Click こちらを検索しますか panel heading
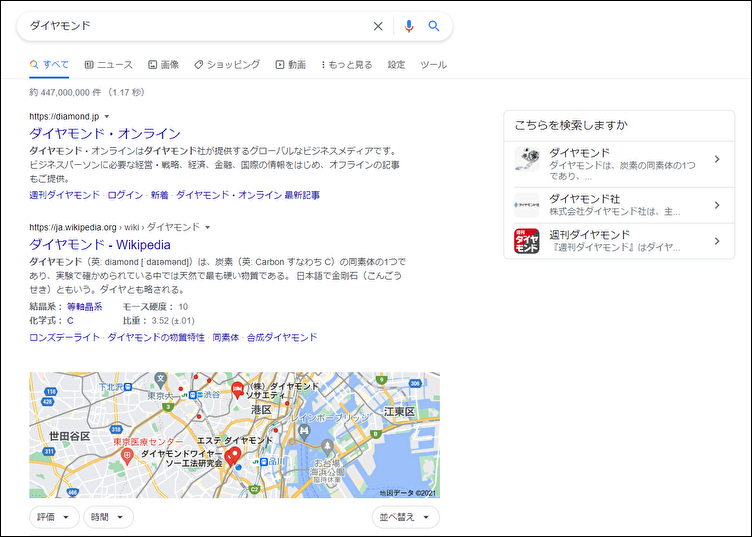Image resolution: width=752 pixels, height=537 pixels. [571, 126]
